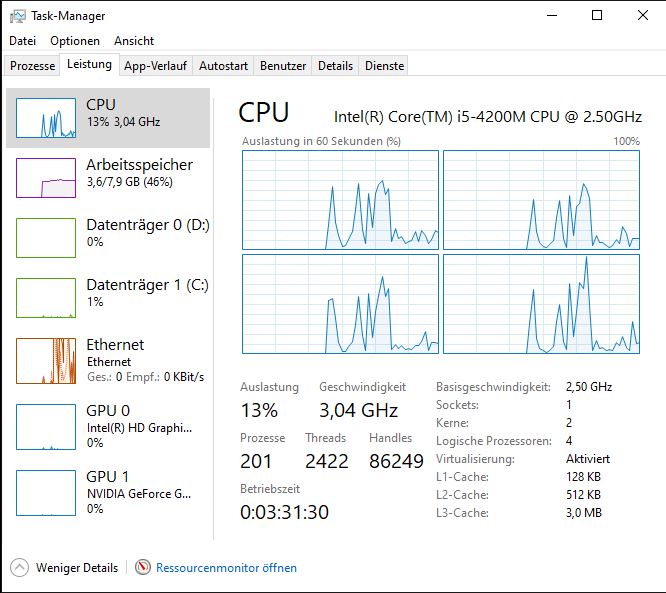
Task: Open the Arbeitsspeicher memory graph
Action: click(x=46, y=178)
